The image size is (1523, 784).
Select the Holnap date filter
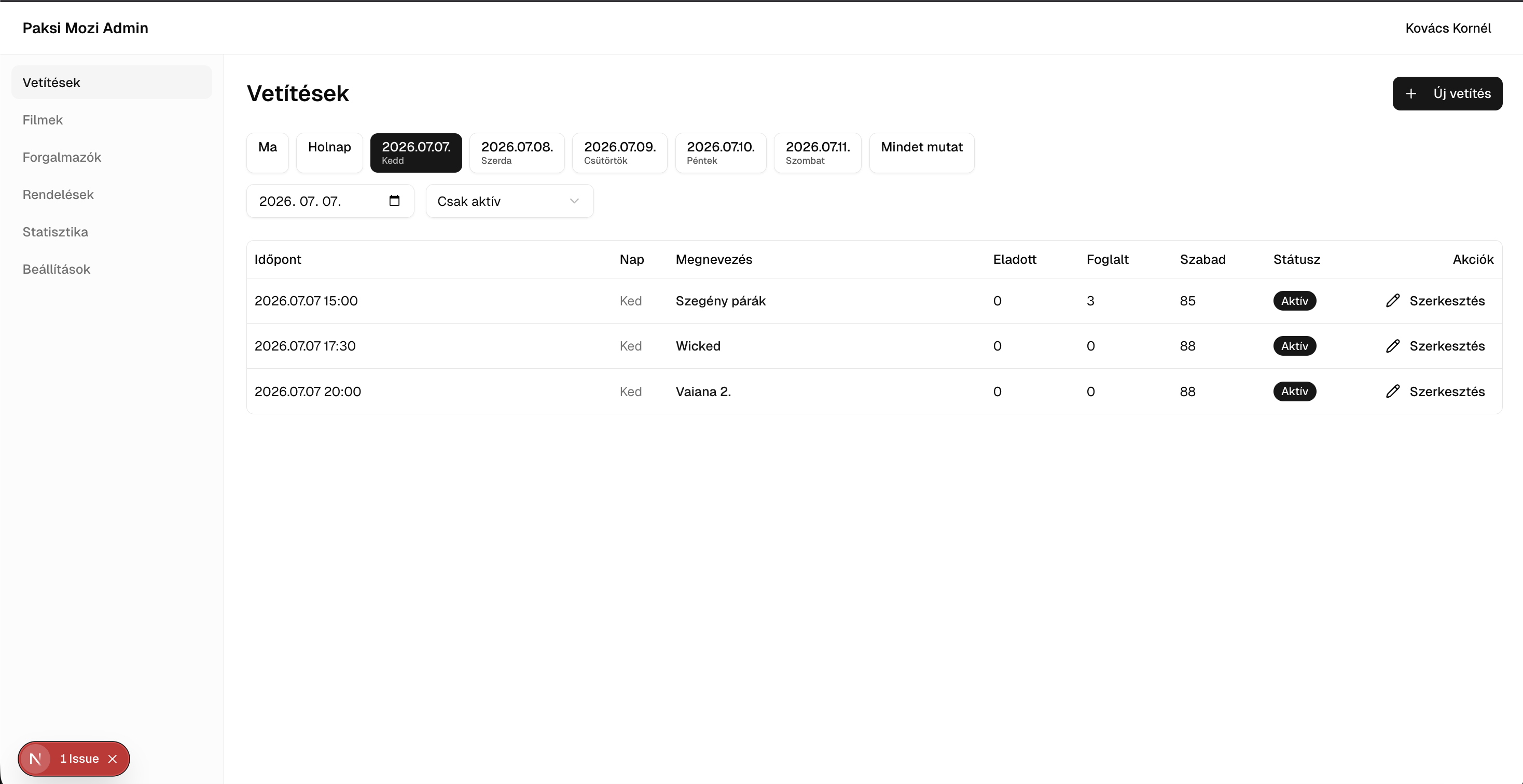pyautogui.click(x=329, y=152)
